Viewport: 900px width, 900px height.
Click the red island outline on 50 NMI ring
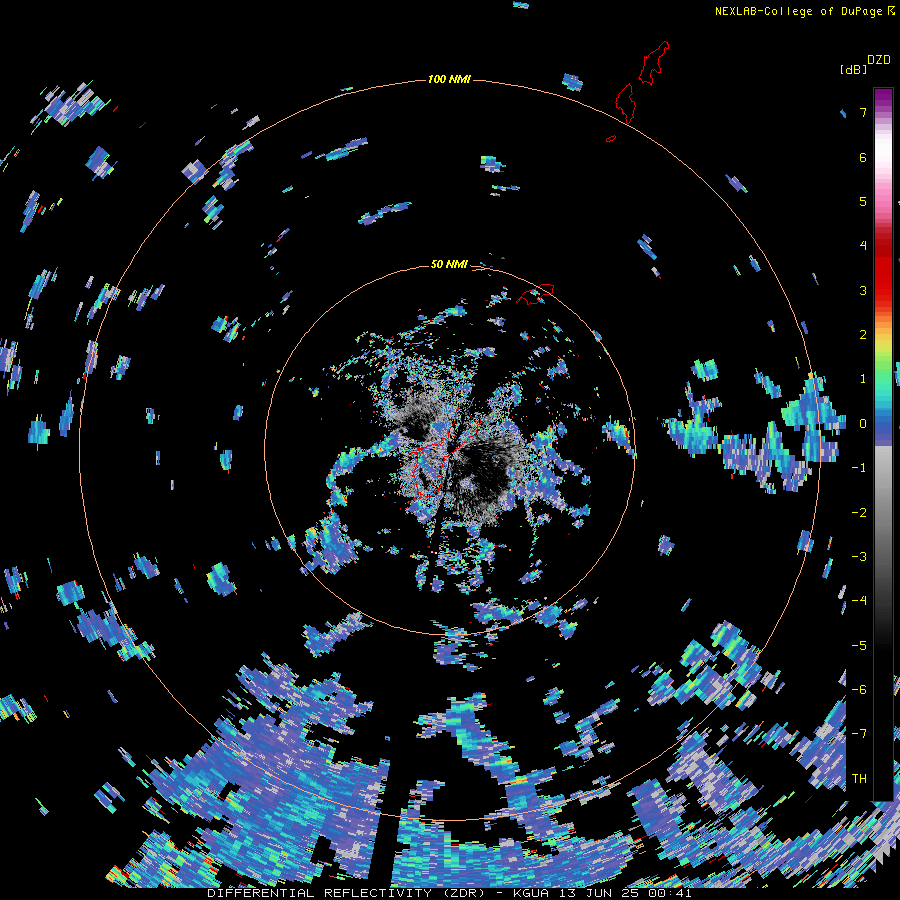535,294
